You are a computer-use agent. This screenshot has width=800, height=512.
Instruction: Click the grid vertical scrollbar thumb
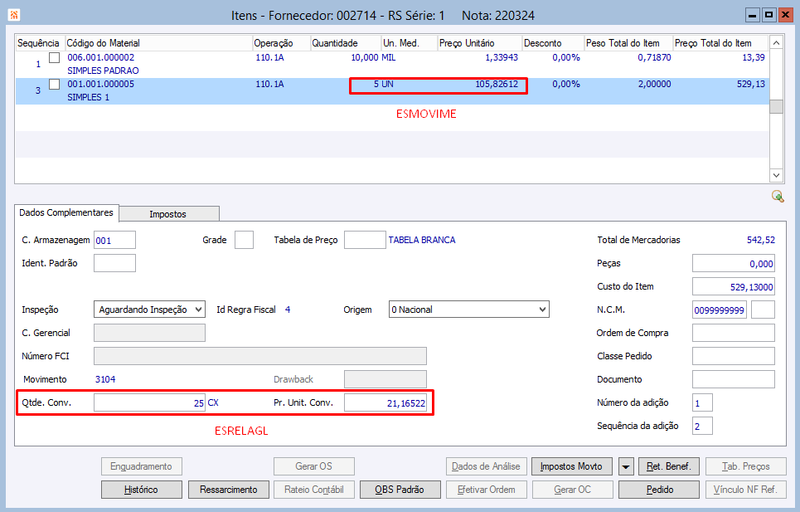click(776, 107)
